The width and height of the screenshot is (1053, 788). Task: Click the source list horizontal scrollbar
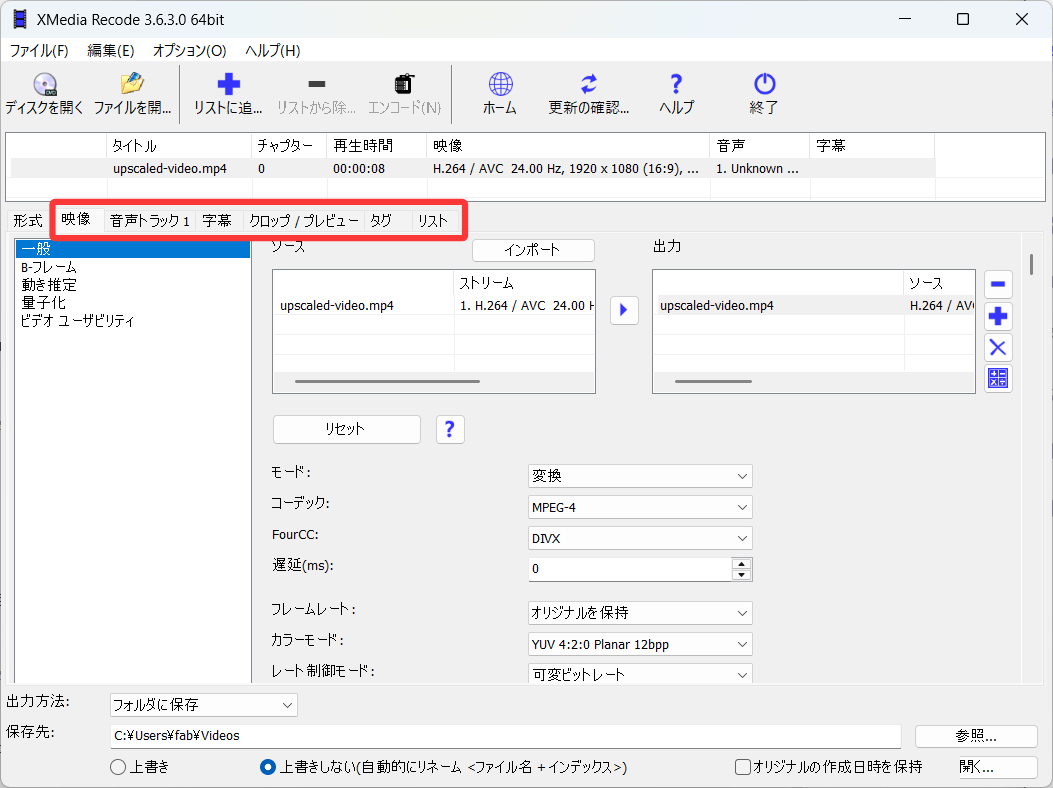387,382
